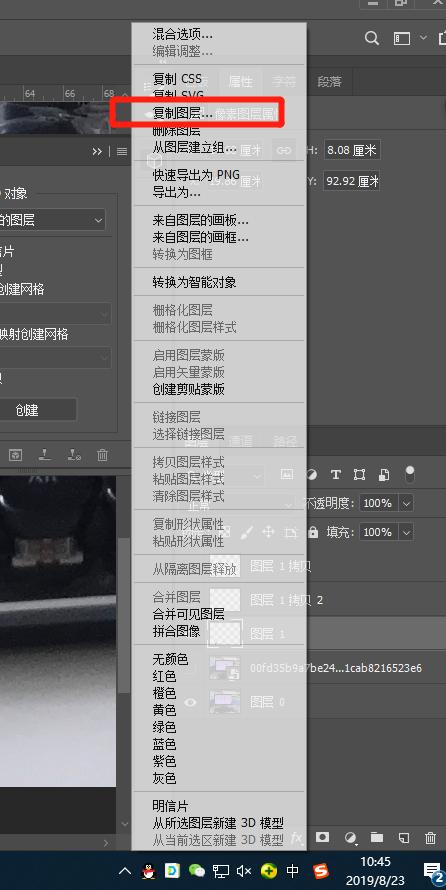Open the 的图层 source dropdown
This screenshot has width=446, height=890.
point(51,220)
